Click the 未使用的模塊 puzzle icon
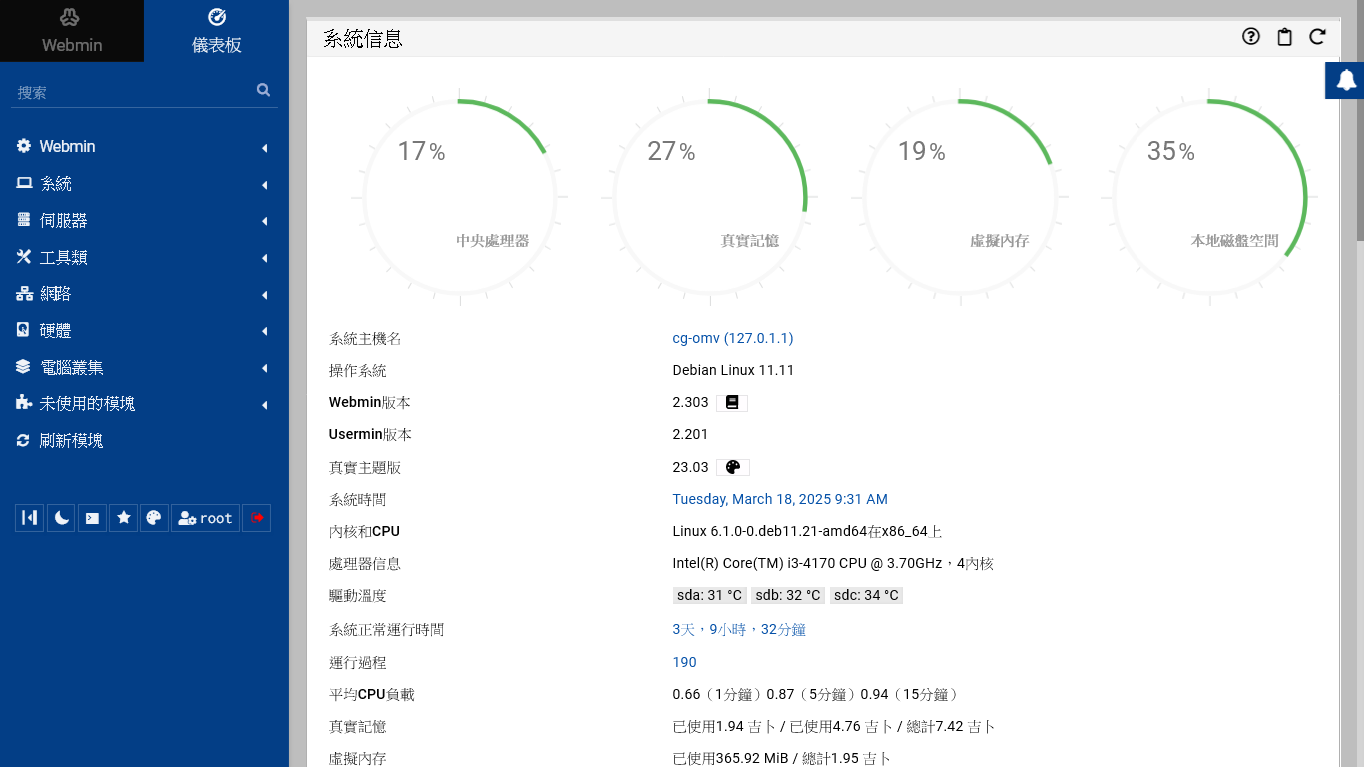This screenshot has height=767, width=1365. coord(24,403)
